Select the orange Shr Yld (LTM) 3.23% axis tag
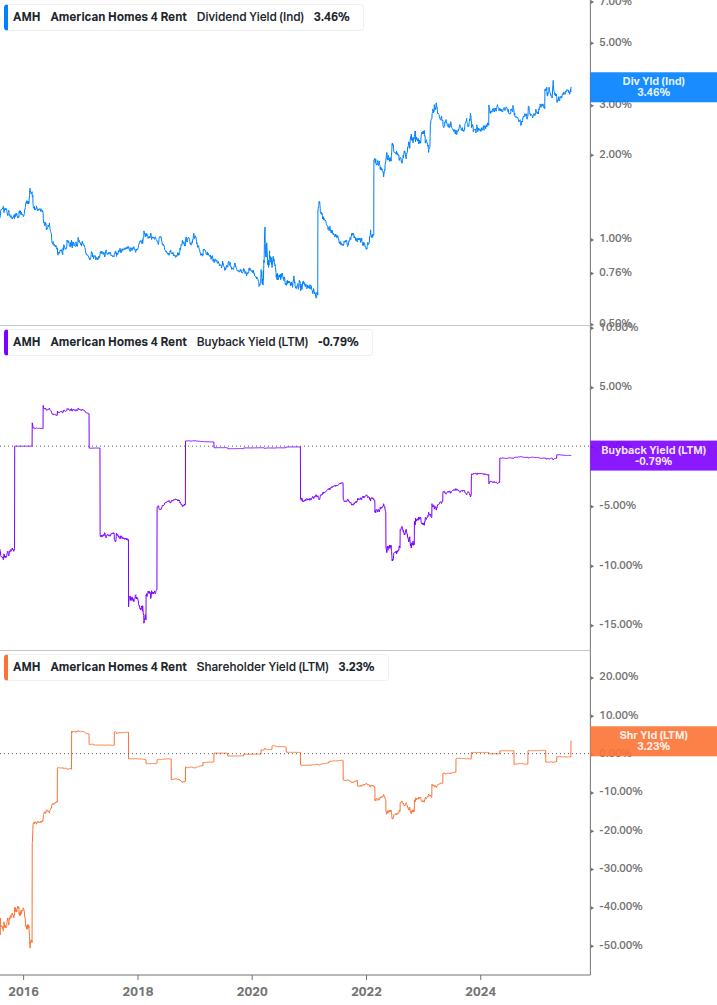The height and width of the screenshot is (1005, 717). [653, 741]
